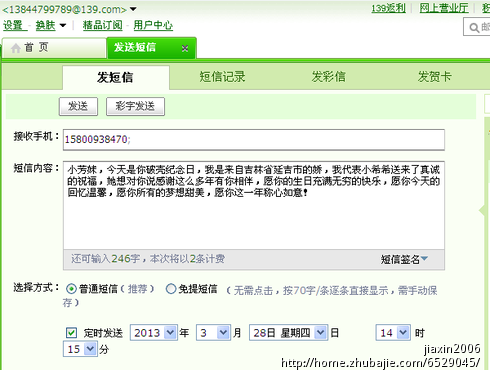Viewport: 490px width, 370px height.
Task: Click the 13844799789@139.com account text
Action: [x=65, y=9]
